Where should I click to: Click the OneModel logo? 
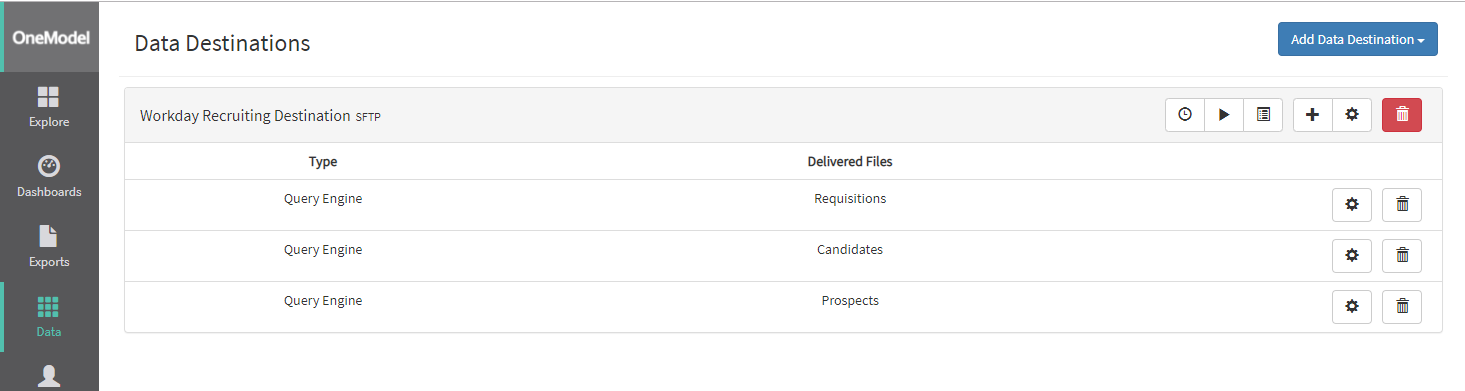click(x=51, y=37)
